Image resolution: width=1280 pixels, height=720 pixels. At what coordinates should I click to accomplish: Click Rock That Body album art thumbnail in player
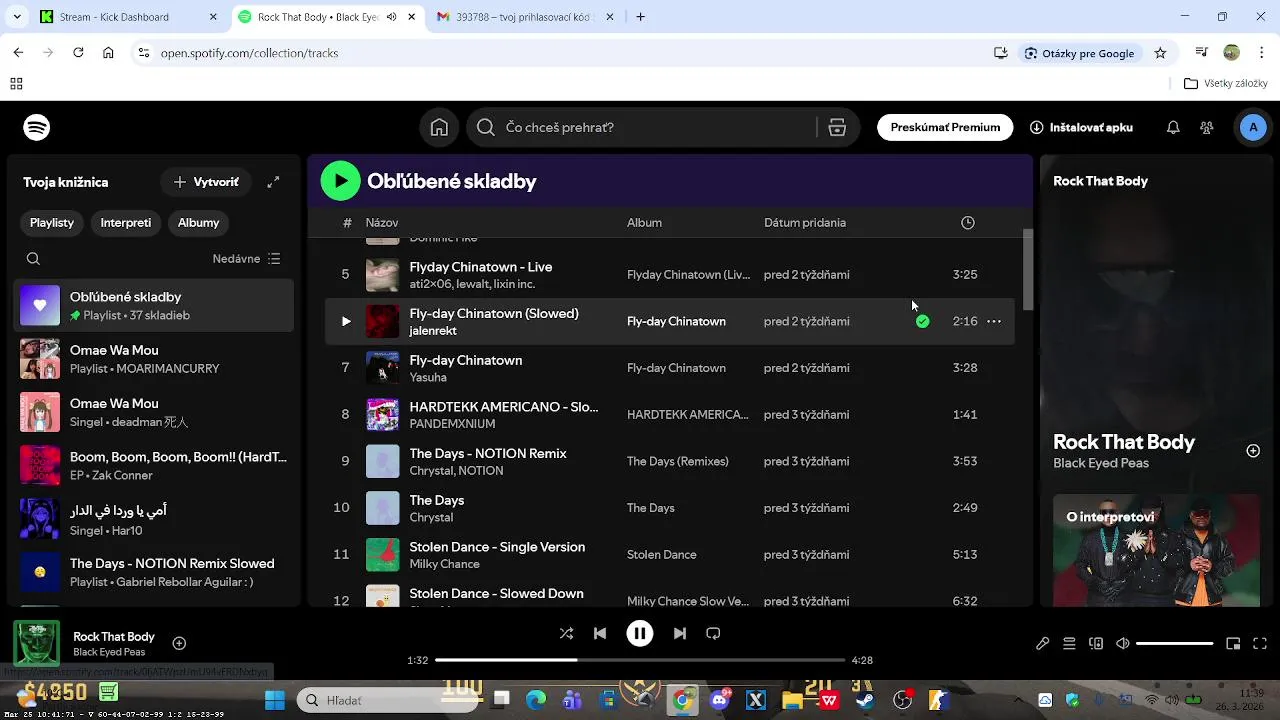click(x=36, y=643)
